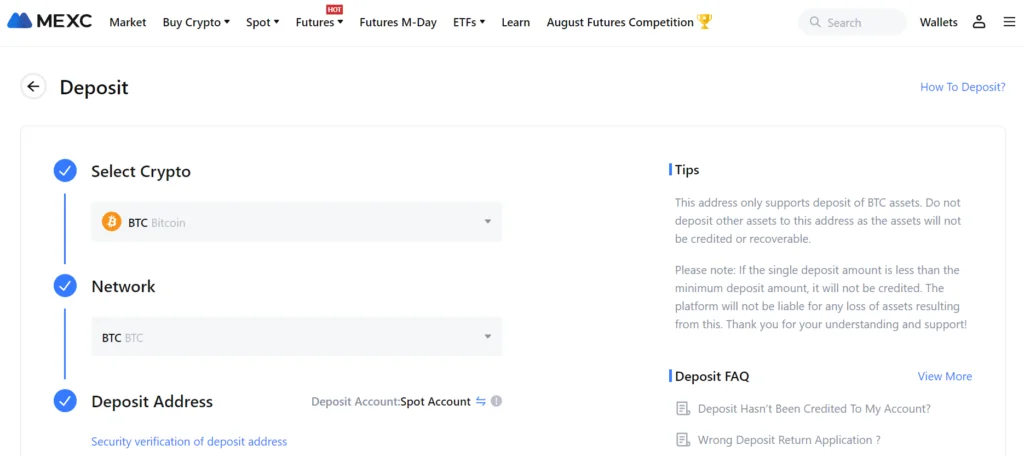Screen dimensions: 1024x456
Task: Click document icon beside Deposit Hasn't Been Credited
Action: pos(683,409)
